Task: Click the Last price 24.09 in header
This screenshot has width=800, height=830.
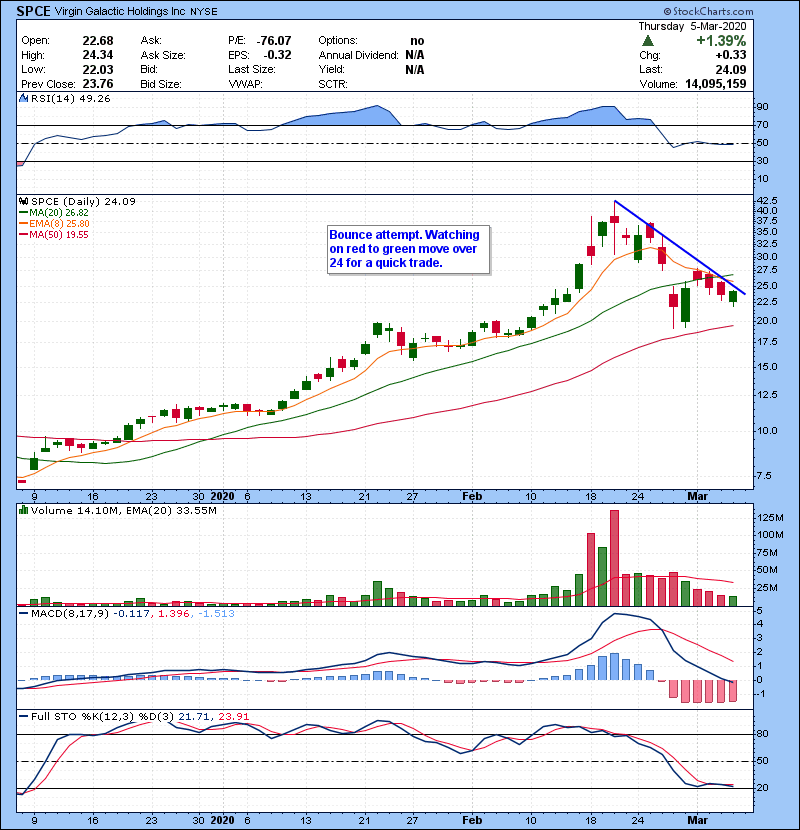Action: 731,69
